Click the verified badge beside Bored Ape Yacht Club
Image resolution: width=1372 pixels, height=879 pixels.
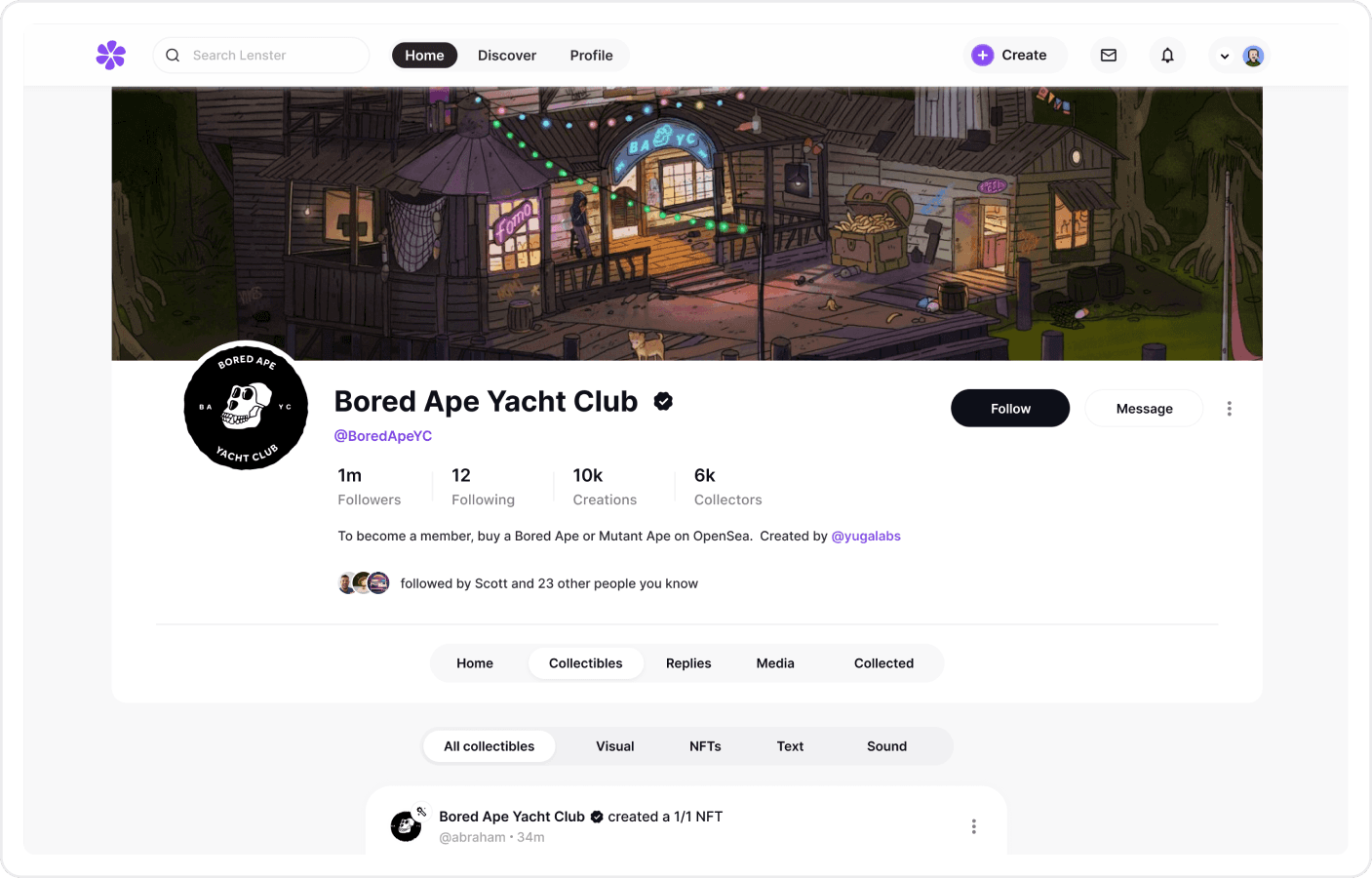pos(663,401)
